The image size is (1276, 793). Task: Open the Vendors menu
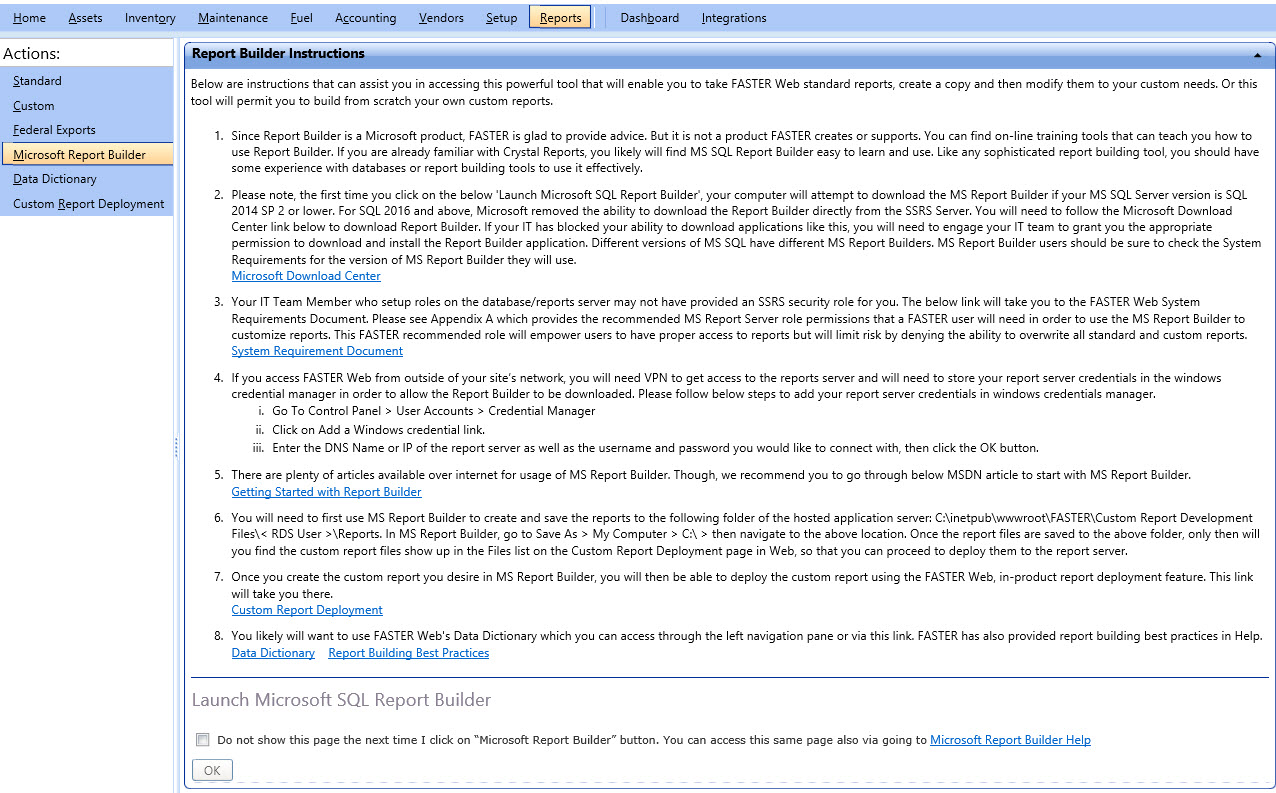pyautogui.click(x=441, y=17)
